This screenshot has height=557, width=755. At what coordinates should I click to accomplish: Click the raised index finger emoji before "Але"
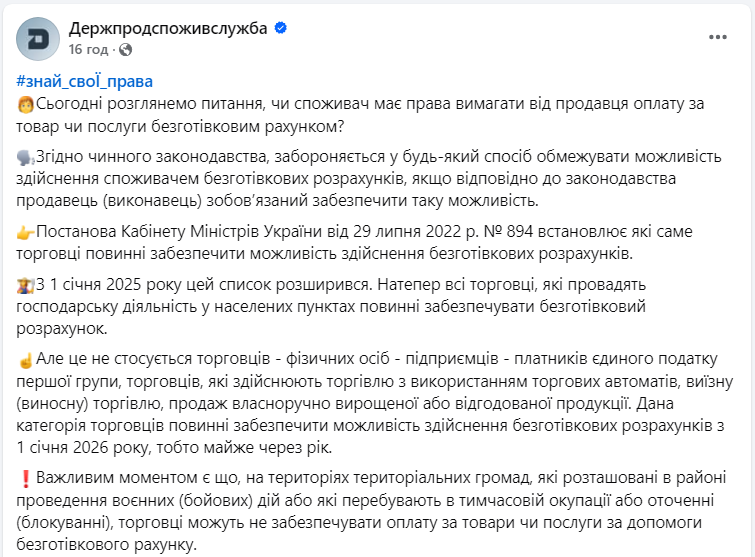click(26, 358)
